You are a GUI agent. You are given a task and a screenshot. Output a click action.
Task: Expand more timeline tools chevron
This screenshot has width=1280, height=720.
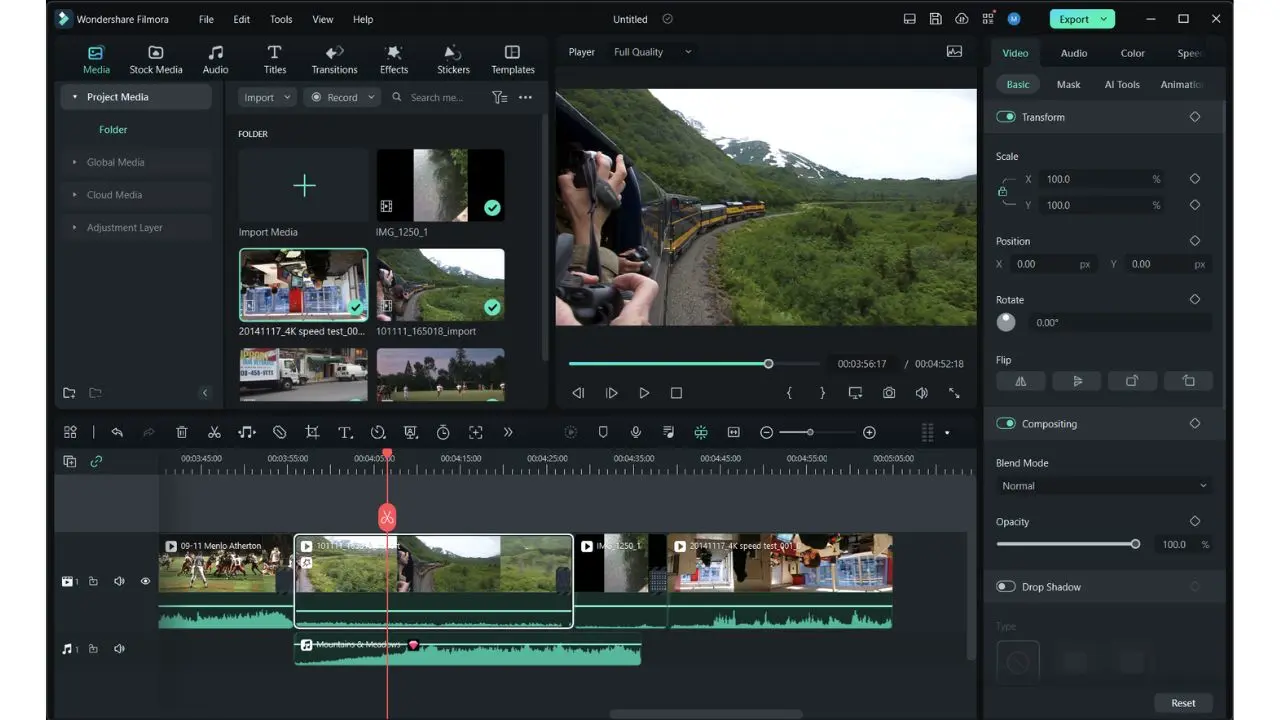[508, 432]
